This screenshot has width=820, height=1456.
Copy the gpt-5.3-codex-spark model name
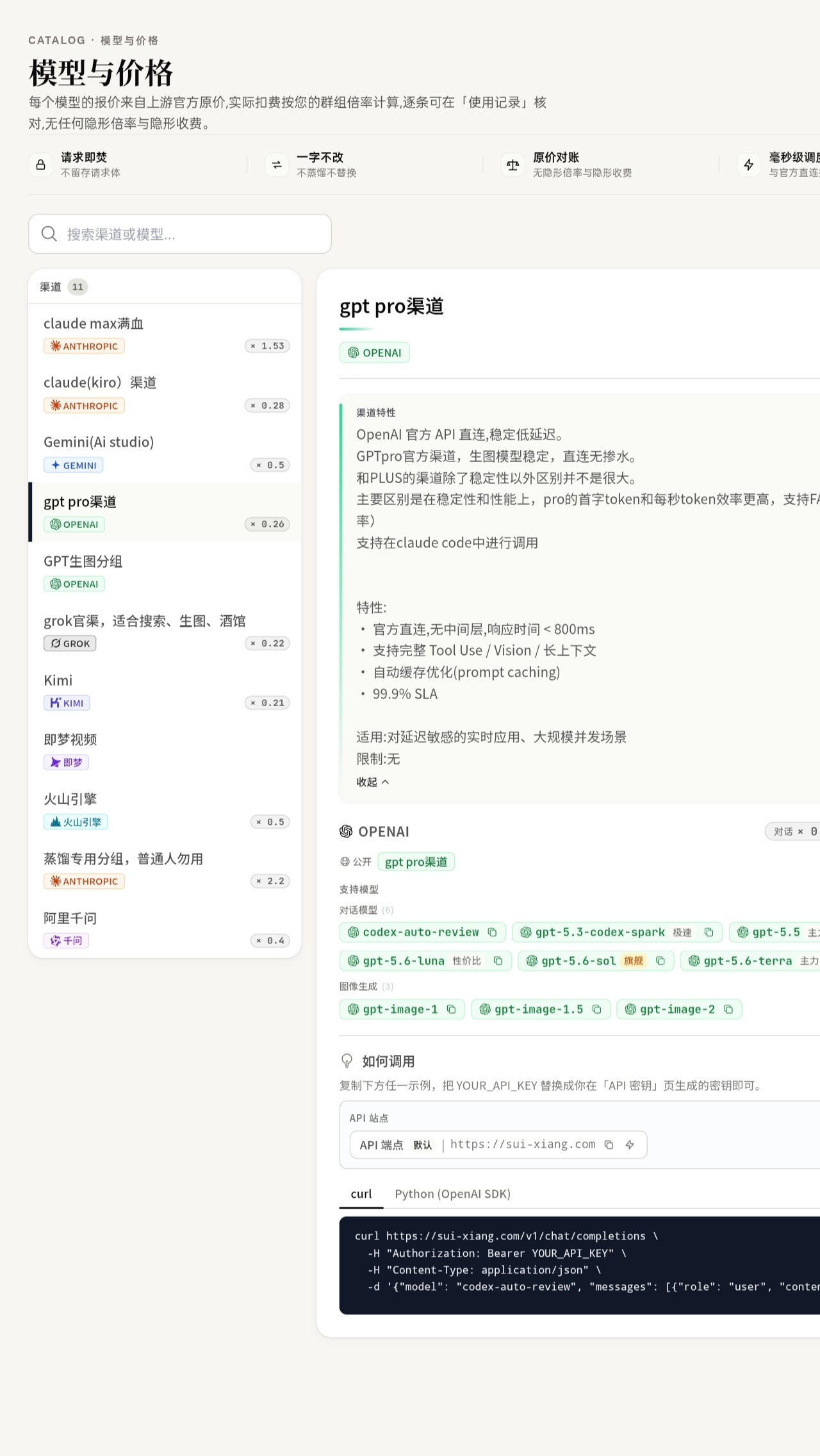pos(709,932)
